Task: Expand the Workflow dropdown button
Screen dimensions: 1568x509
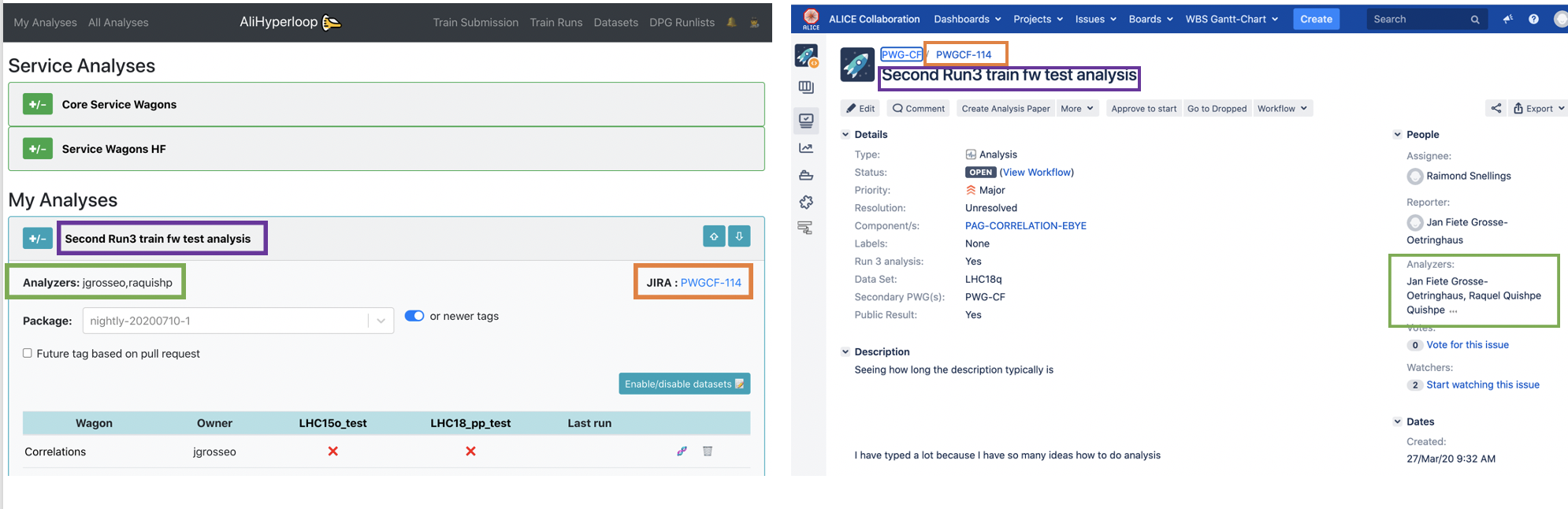Action: [1282, 109]
